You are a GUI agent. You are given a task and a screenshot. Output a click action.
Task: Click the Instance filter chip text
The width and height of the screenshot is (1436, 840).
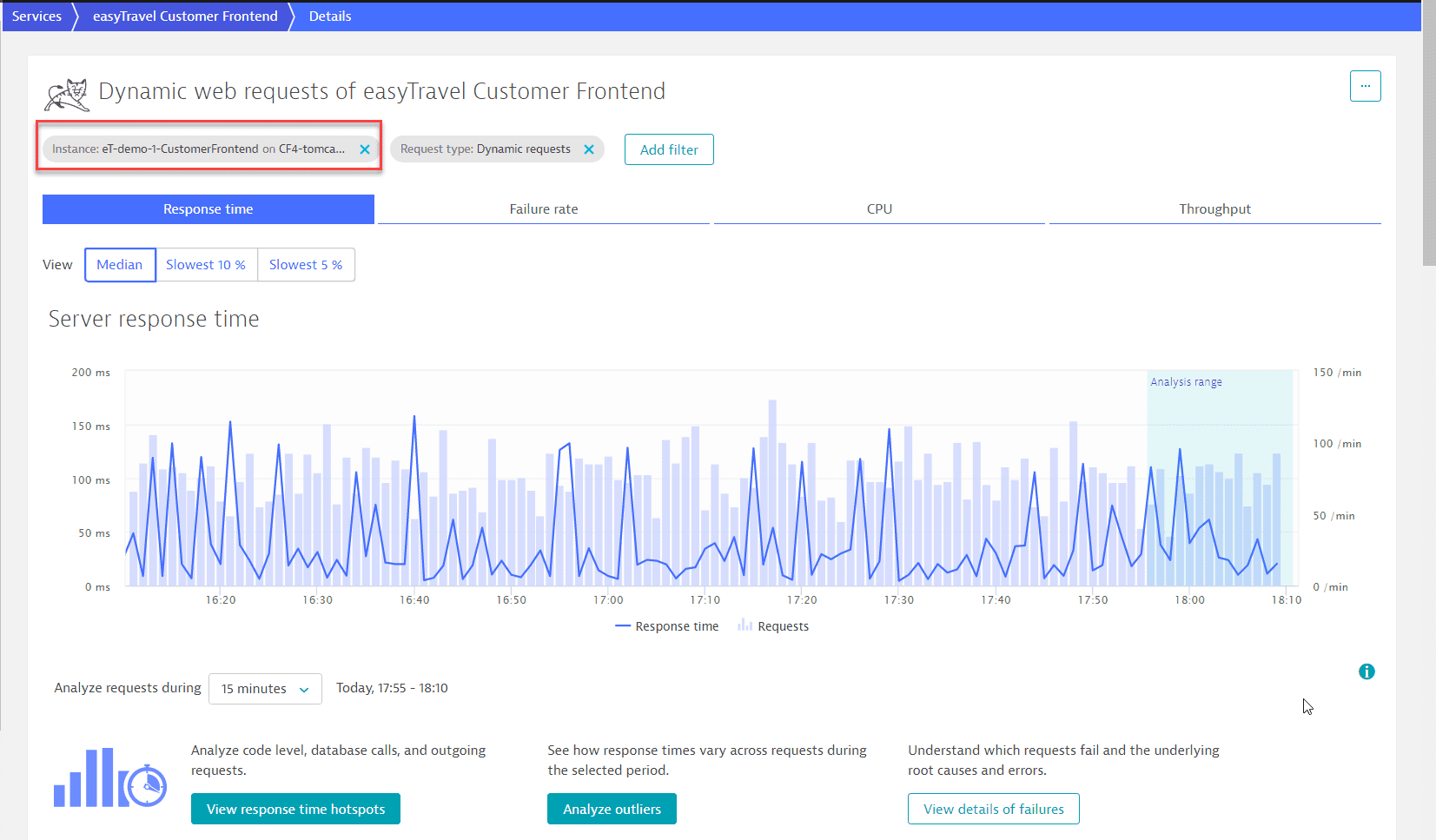pos(198,149)
